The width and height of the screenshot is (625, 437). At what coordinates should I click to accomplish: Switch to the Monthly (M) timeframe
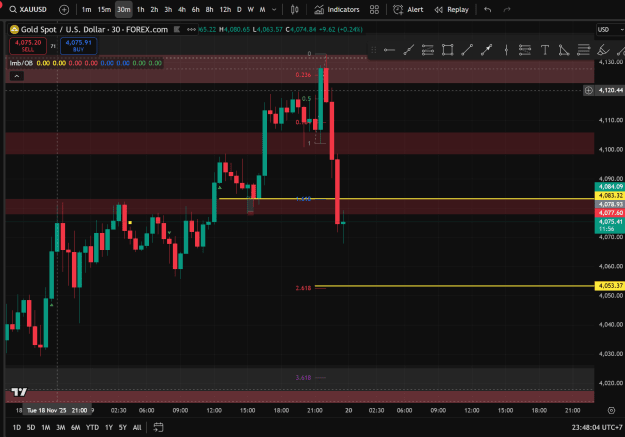pos(262,10)
